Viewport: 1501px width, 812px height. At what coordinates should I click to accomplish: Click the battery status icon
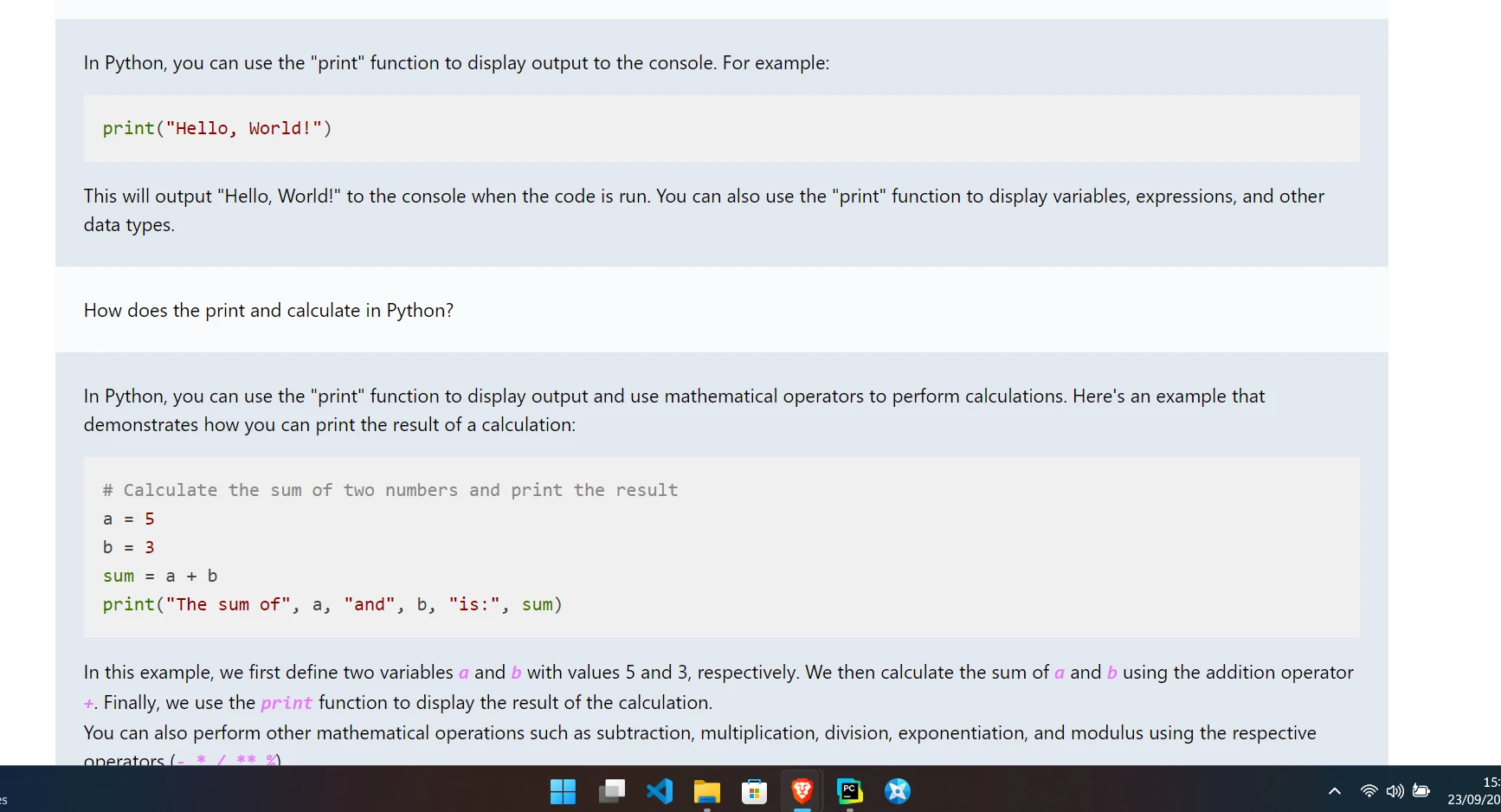tap(1420, 791)
